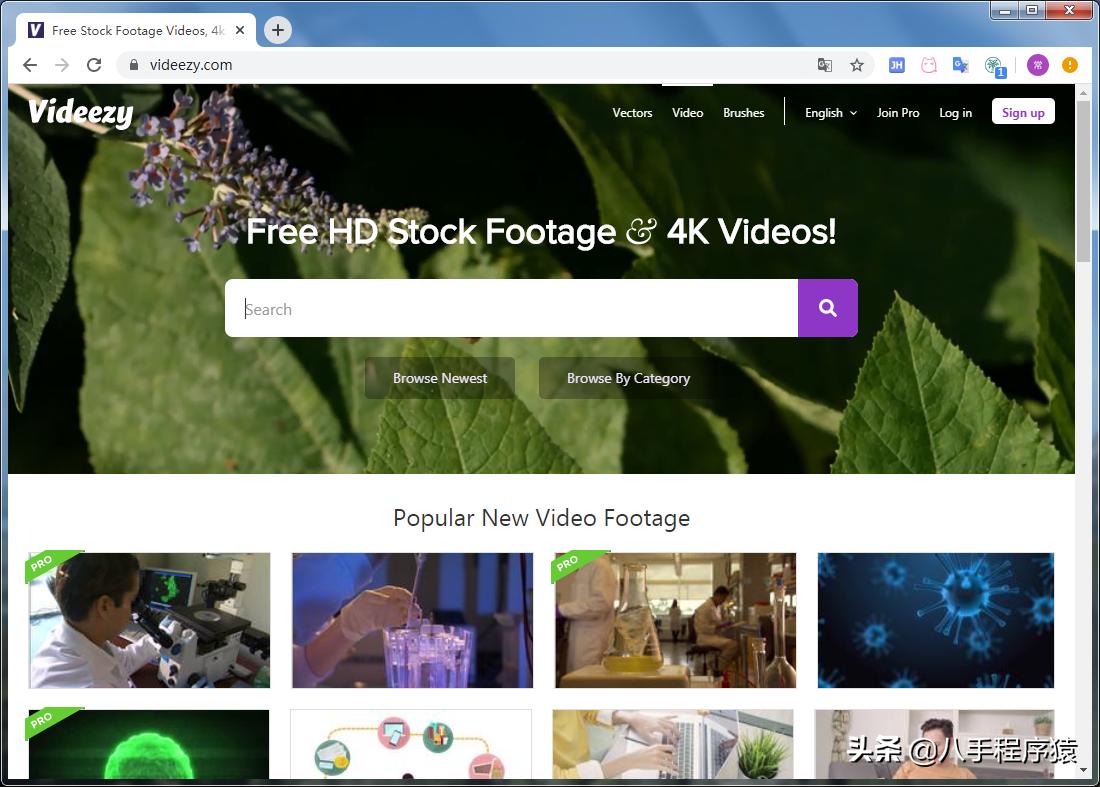Open a new browser tab
1100x787 pixels.
(278, 30)
